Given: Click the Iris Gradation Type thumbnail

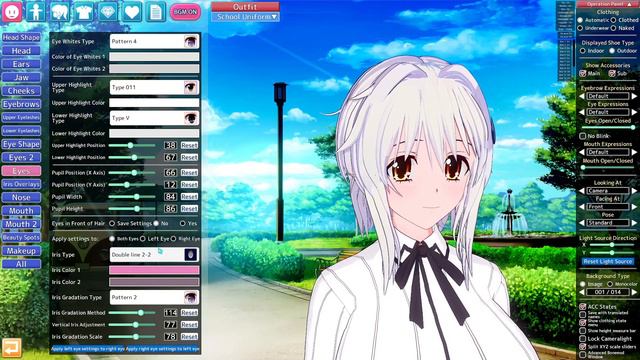Looking at the screenshot, I should [x=191, y=298].
